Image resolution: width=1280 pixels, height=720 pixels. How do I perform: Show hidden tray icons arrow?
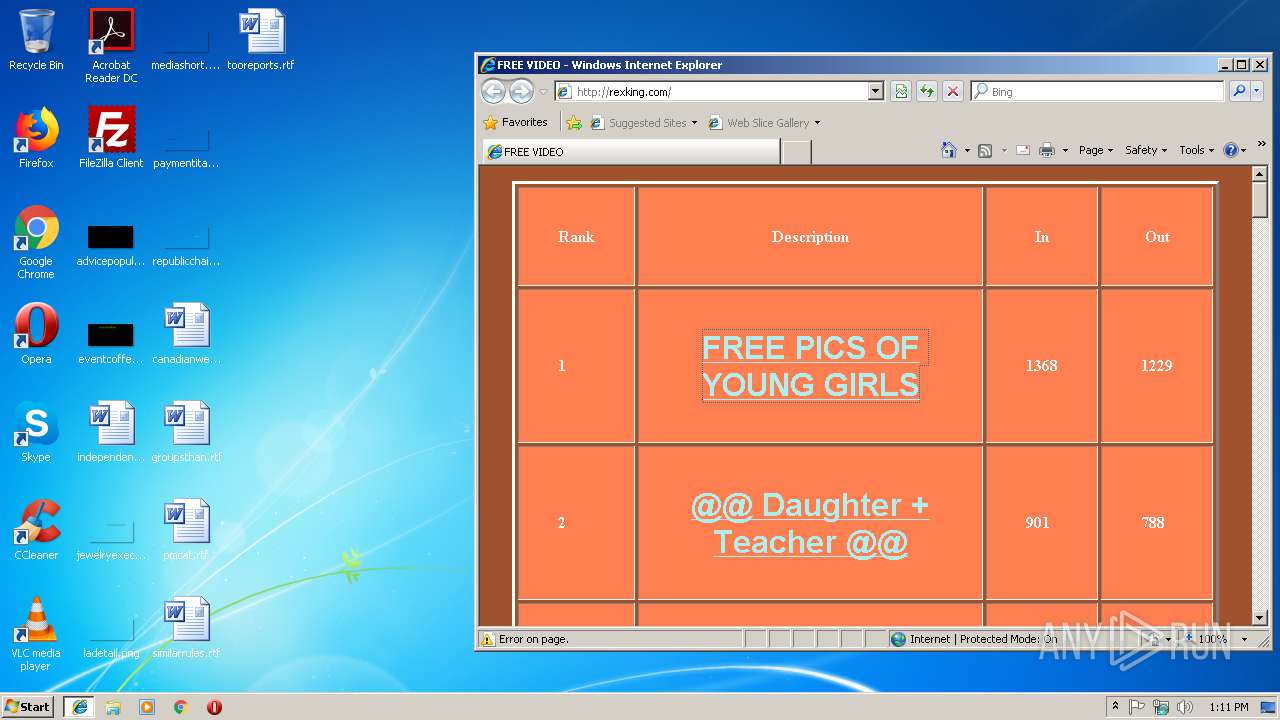pyautogui.click(x=1115, y=707)
